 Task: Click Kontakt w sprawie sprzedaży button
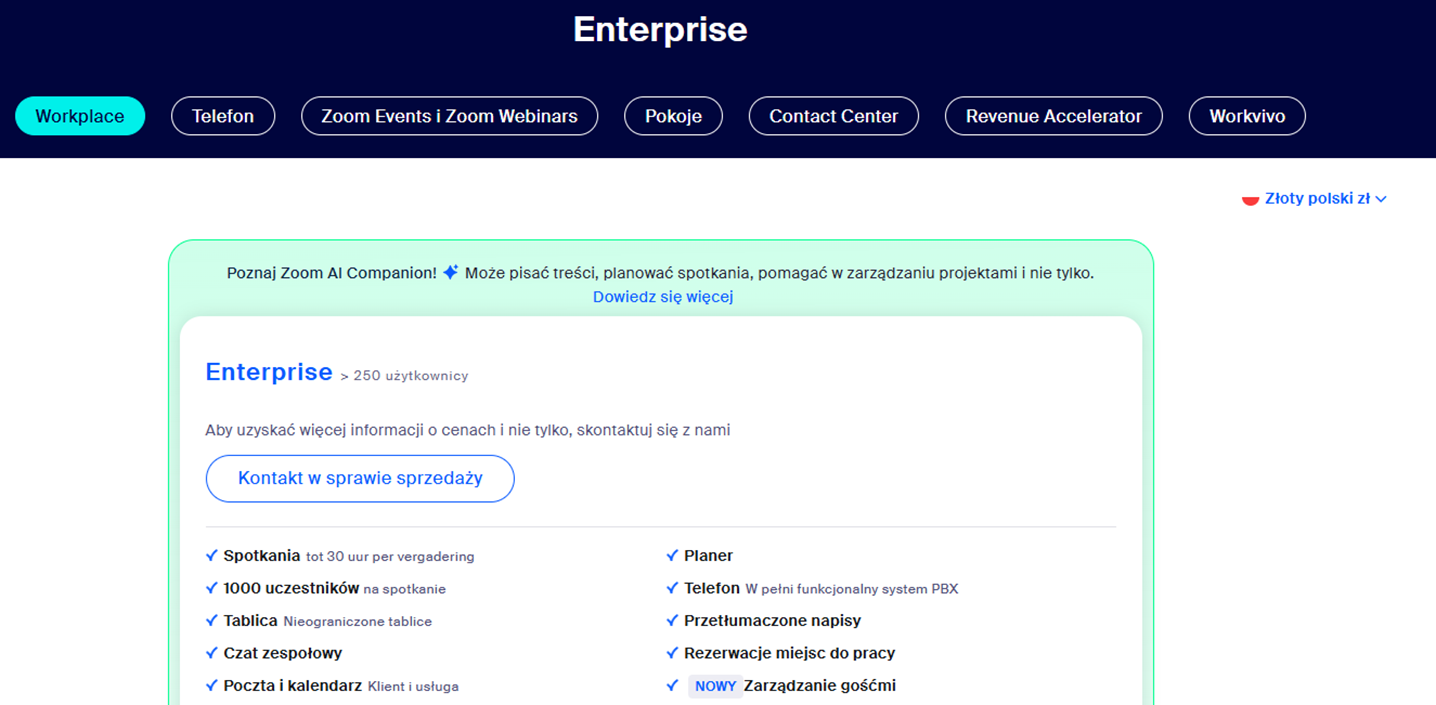pos(360,478)
